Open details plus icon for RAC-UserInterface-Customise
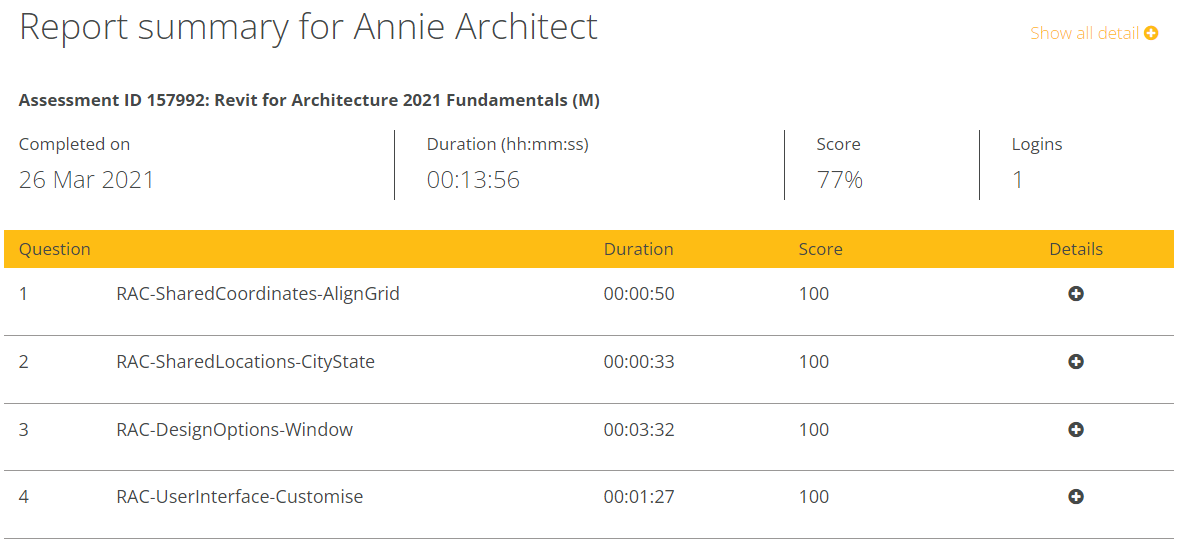Viewport: 1193px width, 554px height. pyautogui.click(x=1076, y=497)
